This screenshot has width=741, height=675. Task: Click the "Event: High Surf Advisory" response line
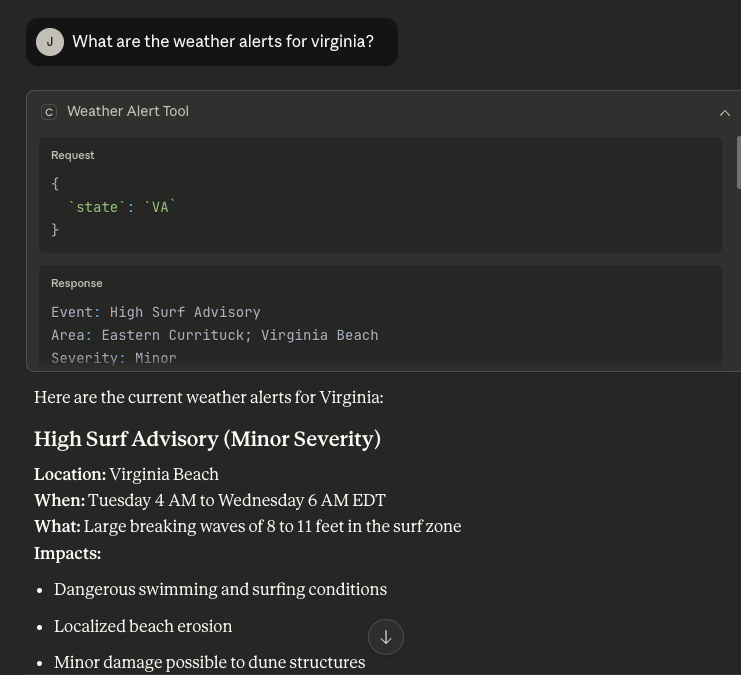156,312
